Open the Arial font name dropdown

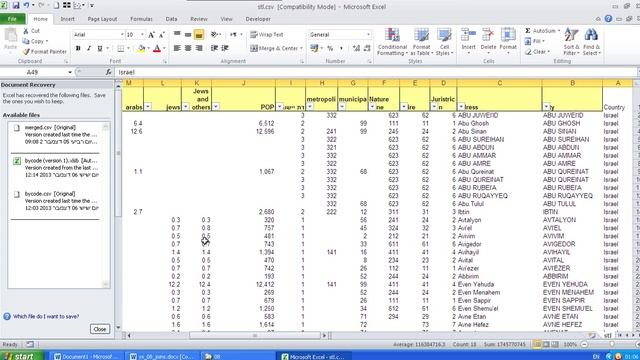[x=122, y=35]
